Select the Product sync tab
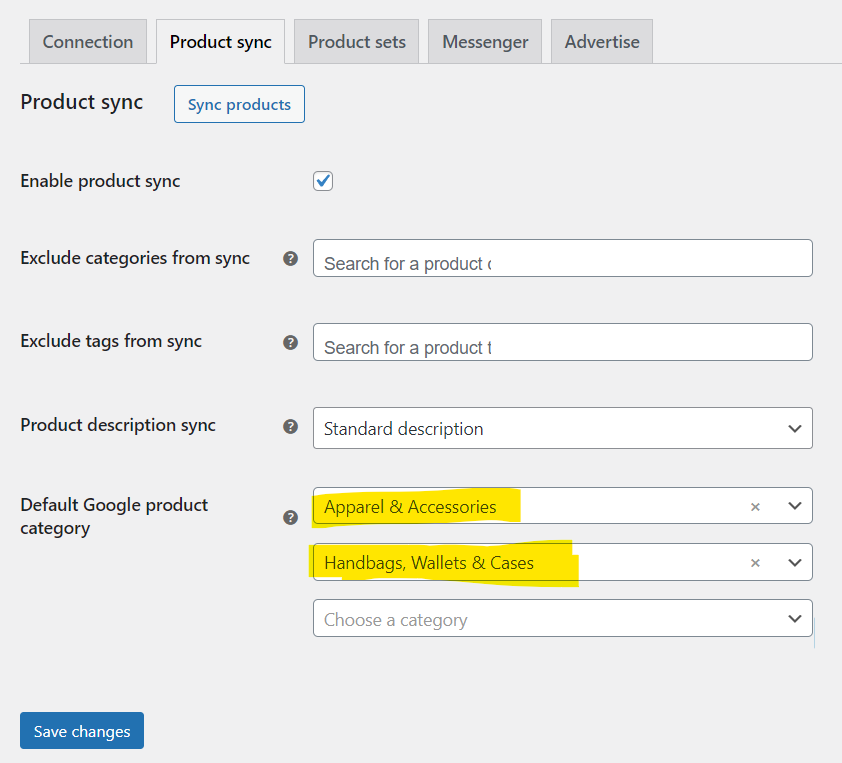 (221, 42)
